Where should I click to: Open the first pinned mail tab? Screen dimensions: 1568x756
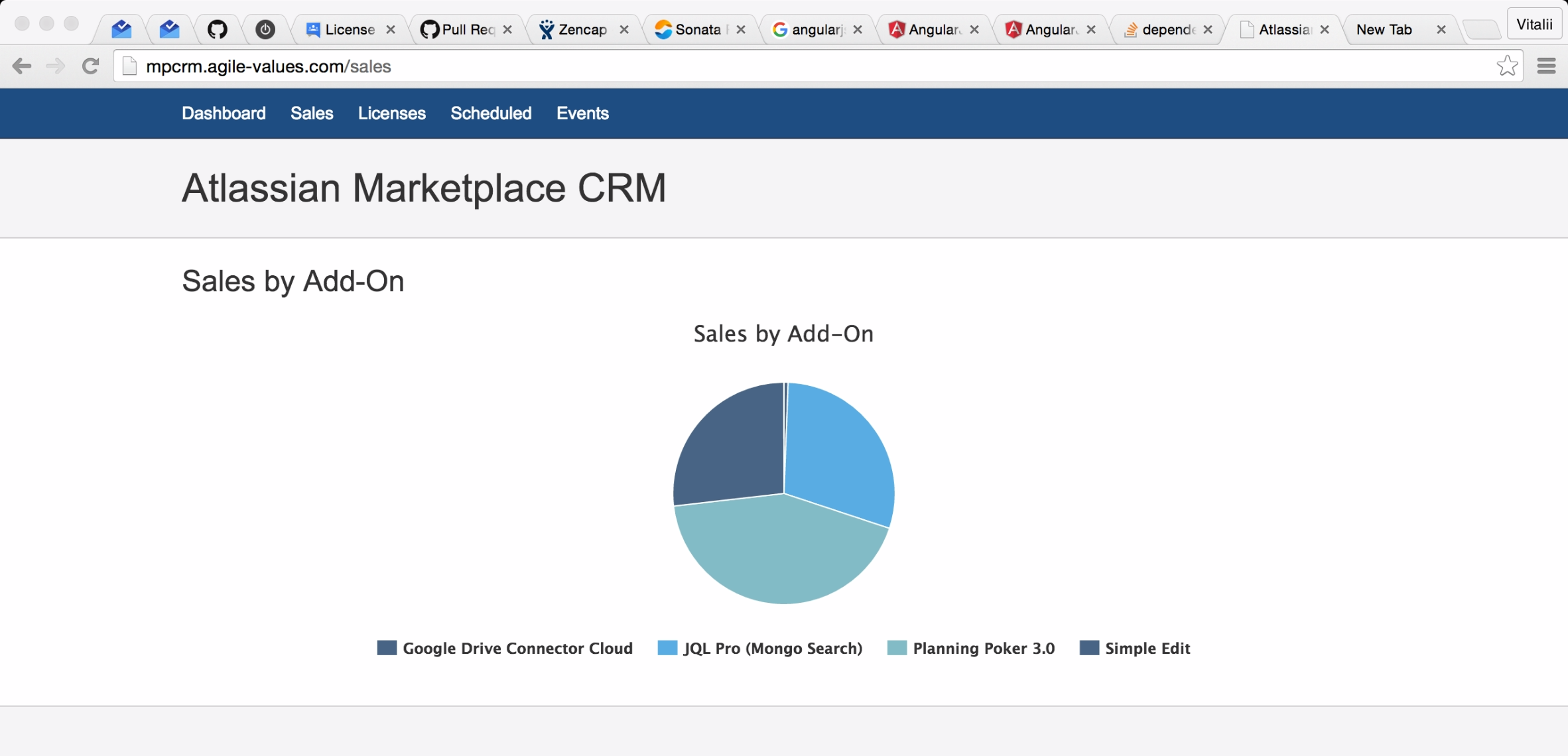(x=121, y=29)
